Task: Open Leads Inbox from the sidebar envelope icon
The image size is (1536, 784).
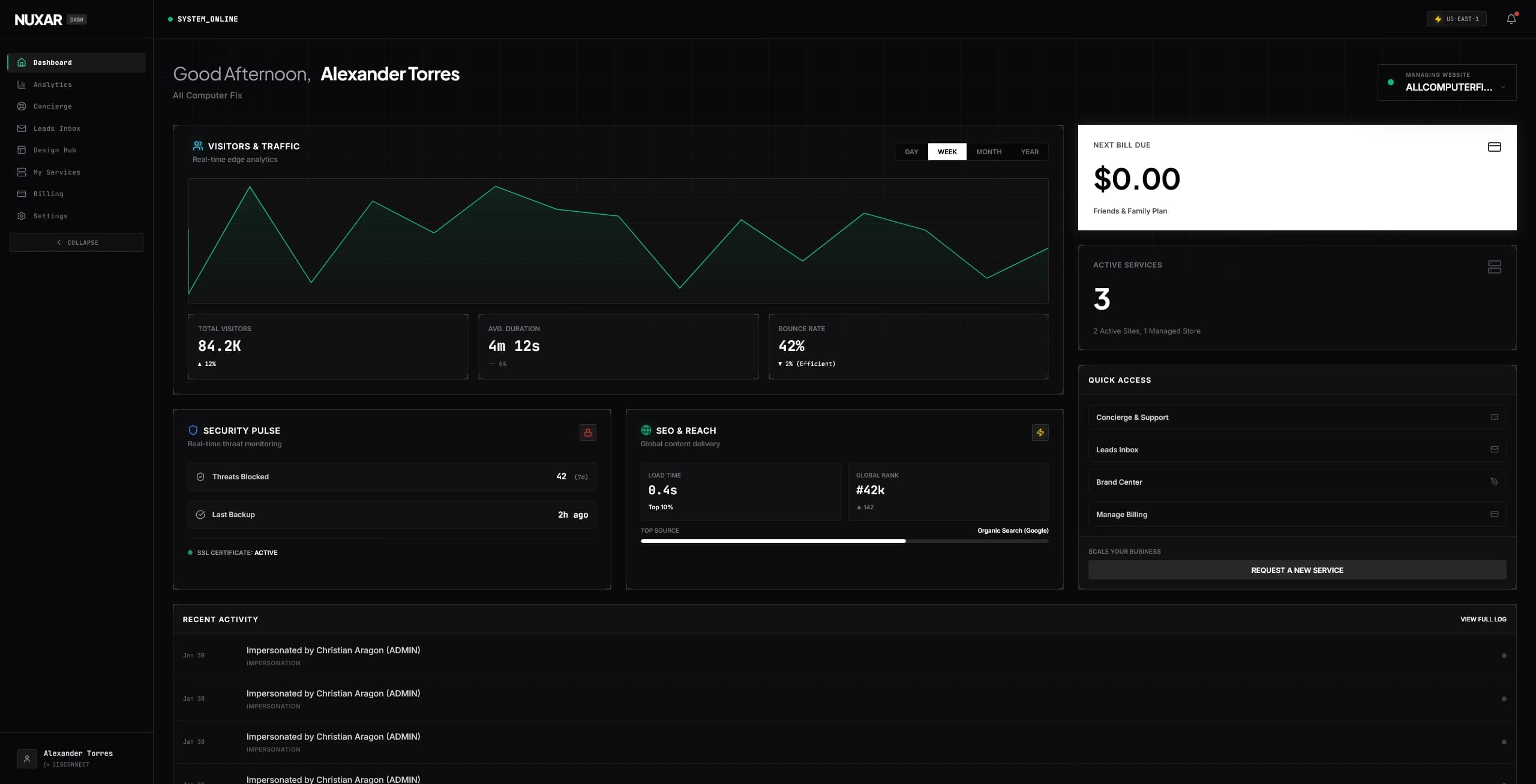Action: coord(22,128)
